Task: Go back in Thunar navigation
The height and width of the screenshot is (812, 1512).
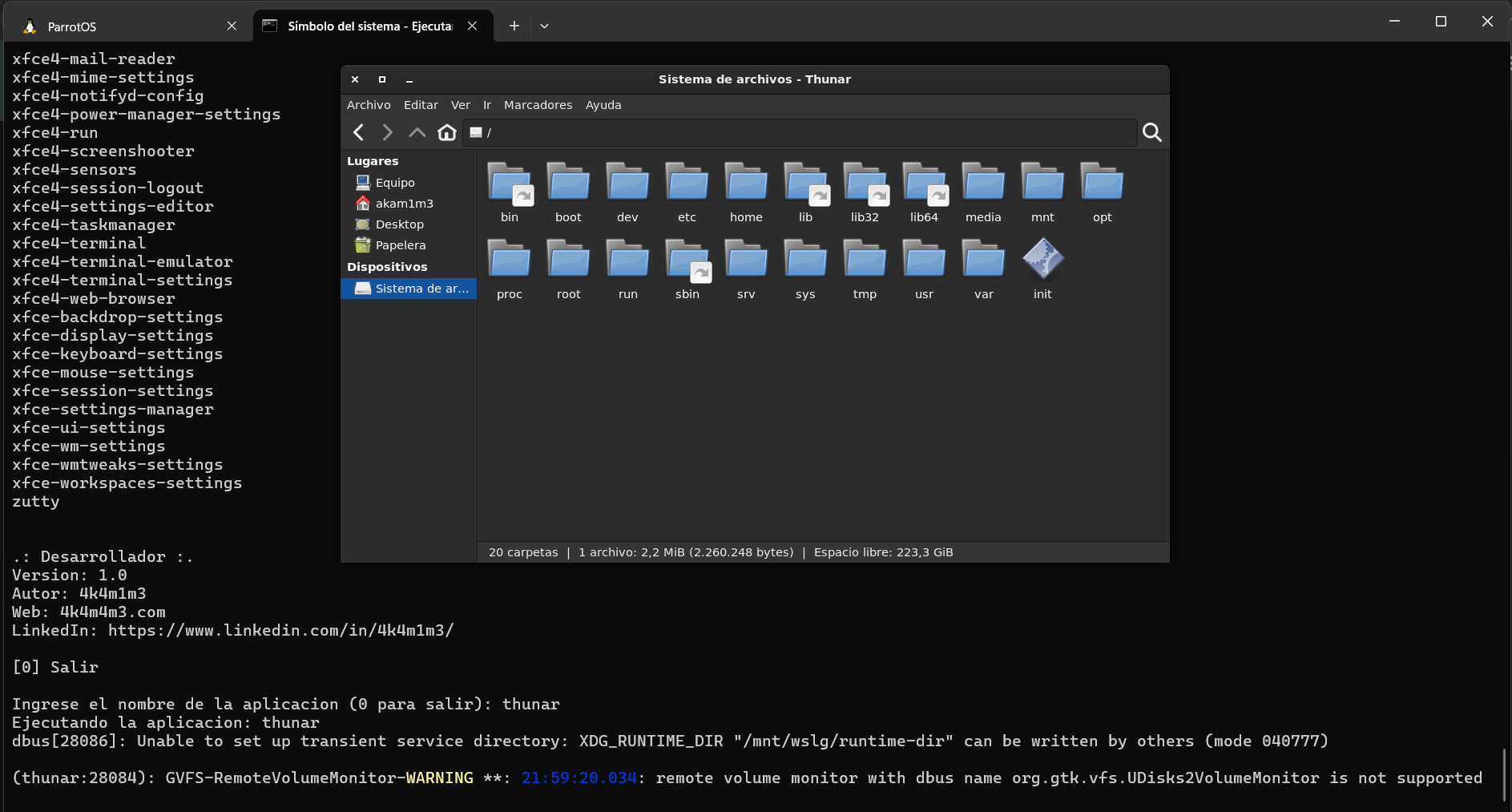Action: click(359, 132)
